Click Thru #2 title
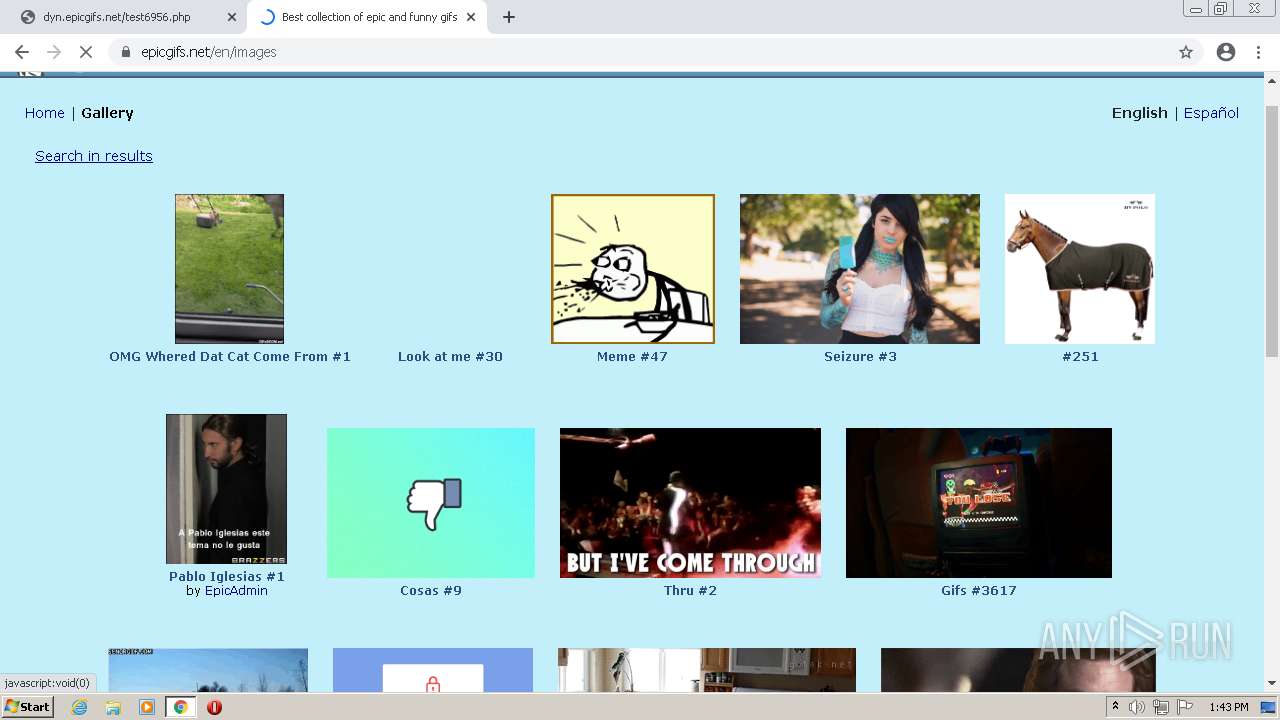1280x720 pixels. 690,591
